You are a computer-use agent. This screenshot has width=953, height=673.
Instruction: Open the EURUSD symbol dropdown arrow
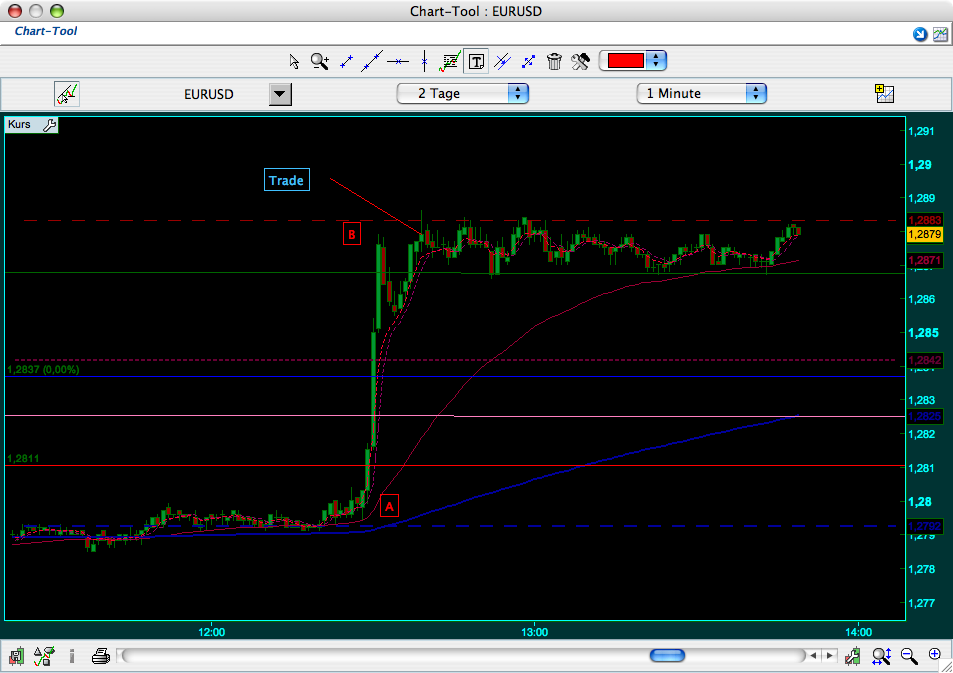[280, 94]
